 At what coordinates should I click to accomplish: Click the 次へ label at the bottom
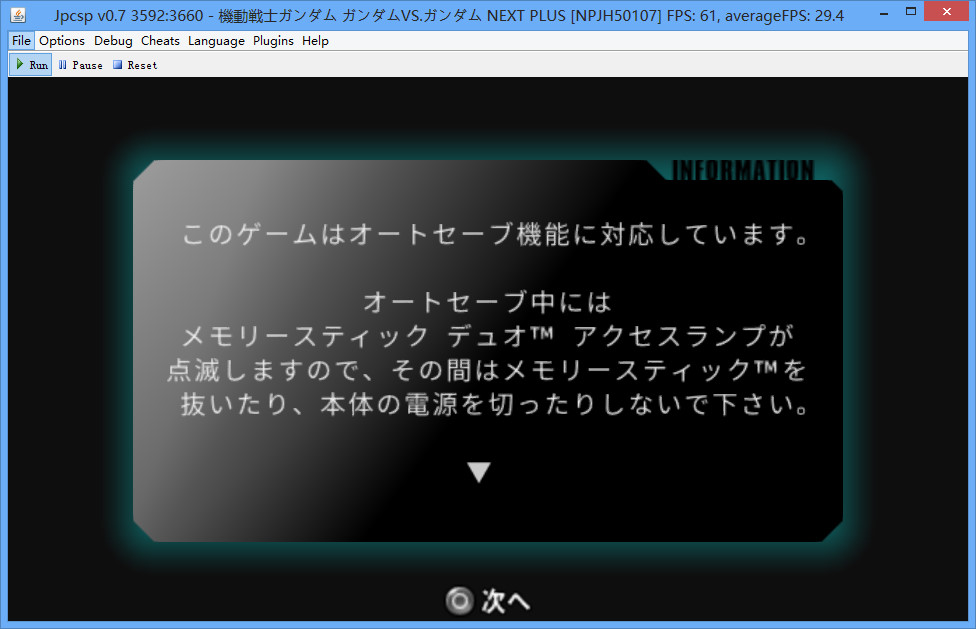pos(504,601)
